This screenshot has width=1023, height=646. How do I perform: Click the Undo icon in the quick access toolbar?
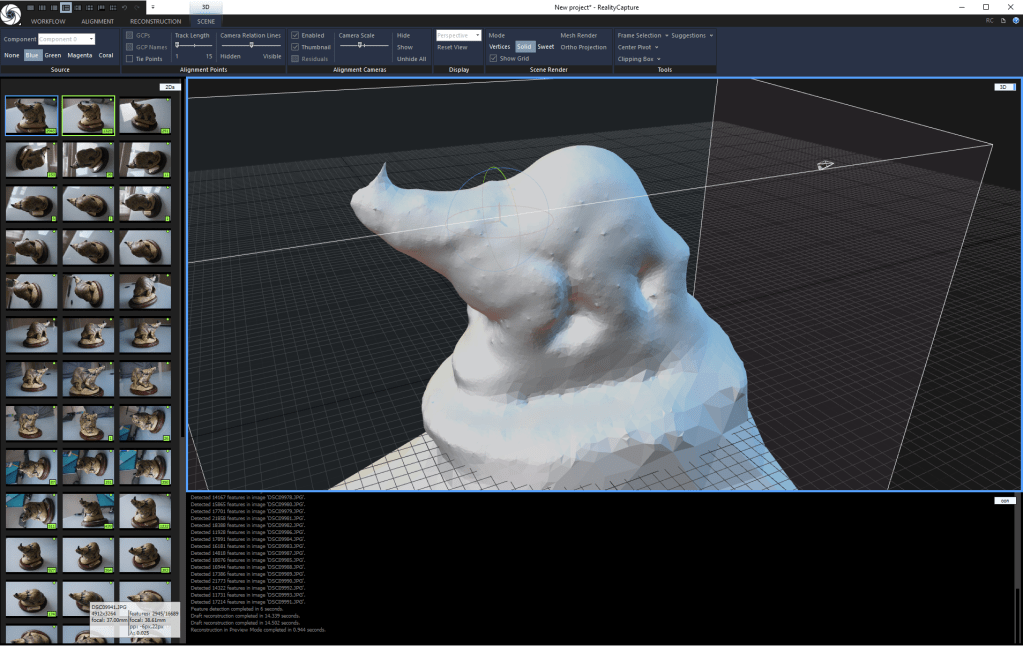point(125,7)
